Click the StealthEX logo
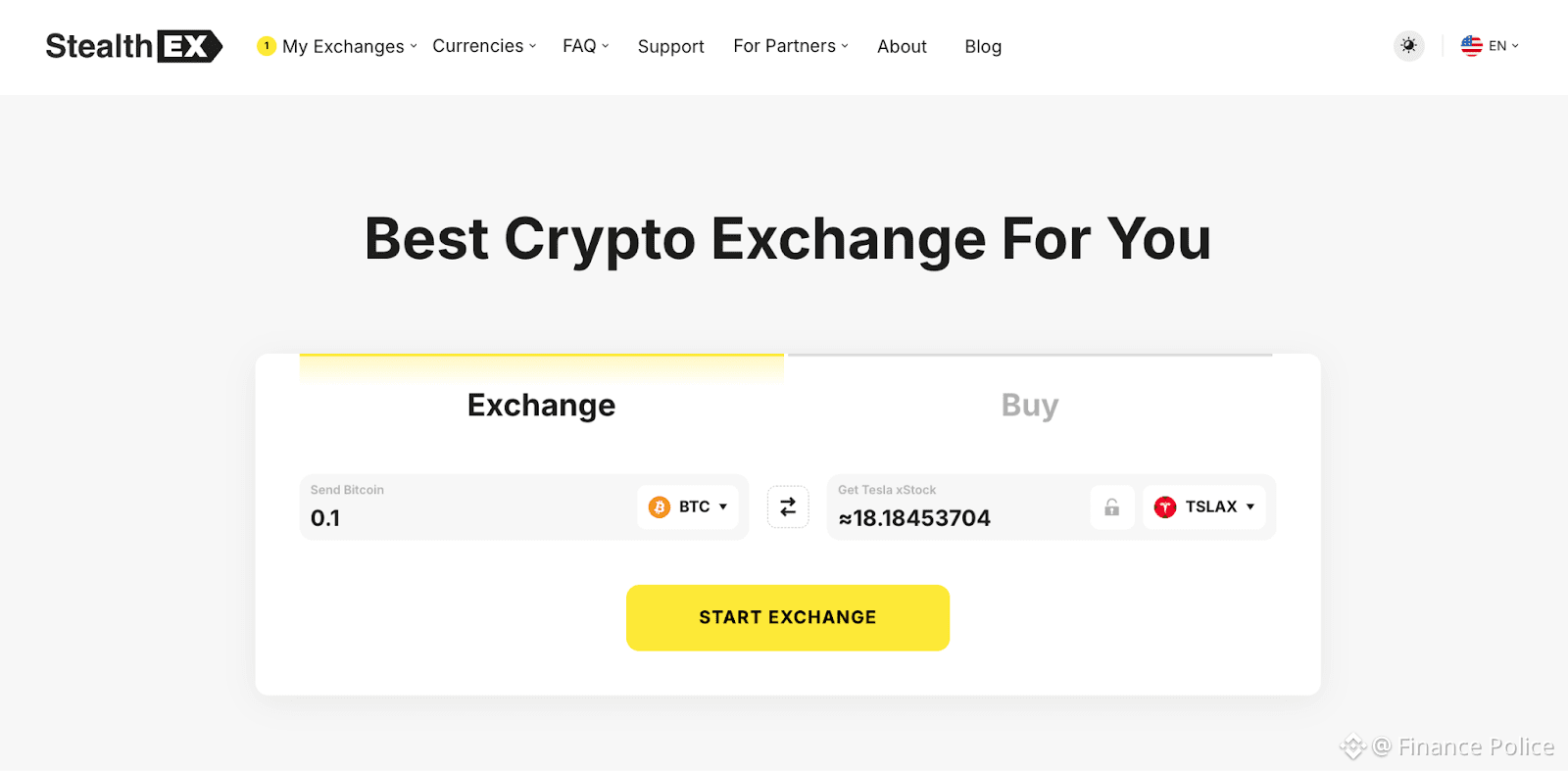This screenshot has width=1568, height=771. [x=133, y=46]
